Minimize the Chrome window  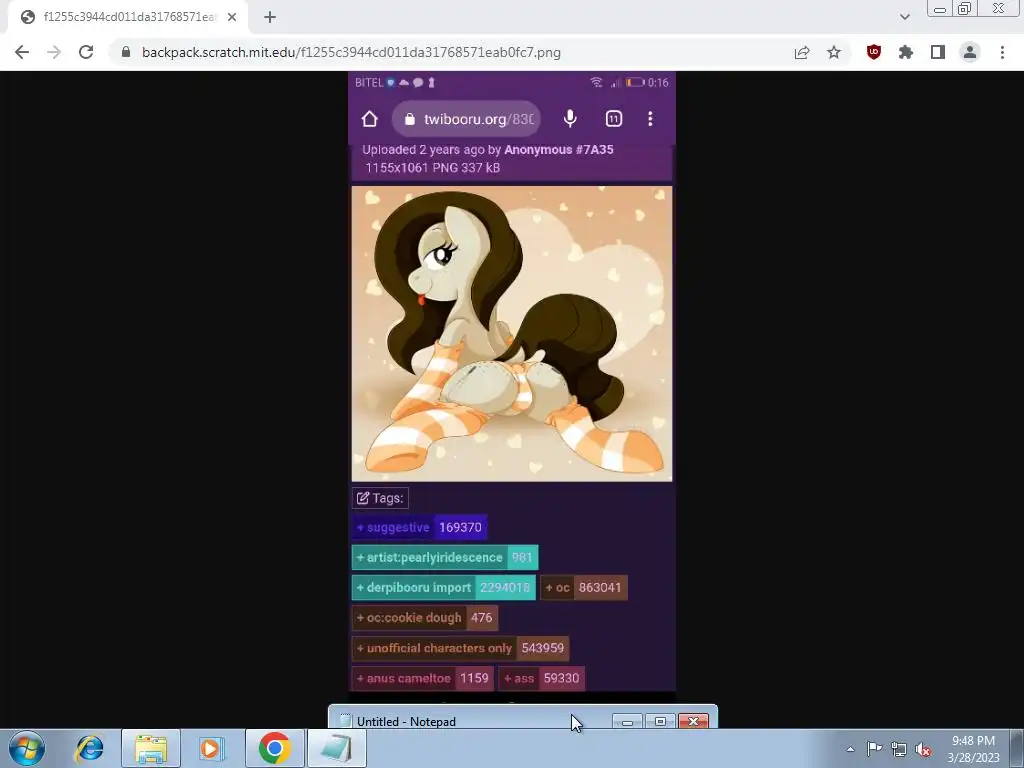pos(940,9)
